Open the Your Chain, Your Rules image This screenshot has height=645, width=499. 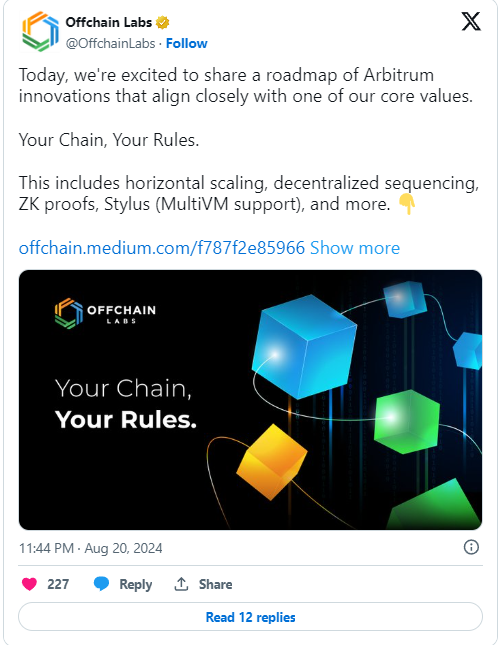point(250,400)
